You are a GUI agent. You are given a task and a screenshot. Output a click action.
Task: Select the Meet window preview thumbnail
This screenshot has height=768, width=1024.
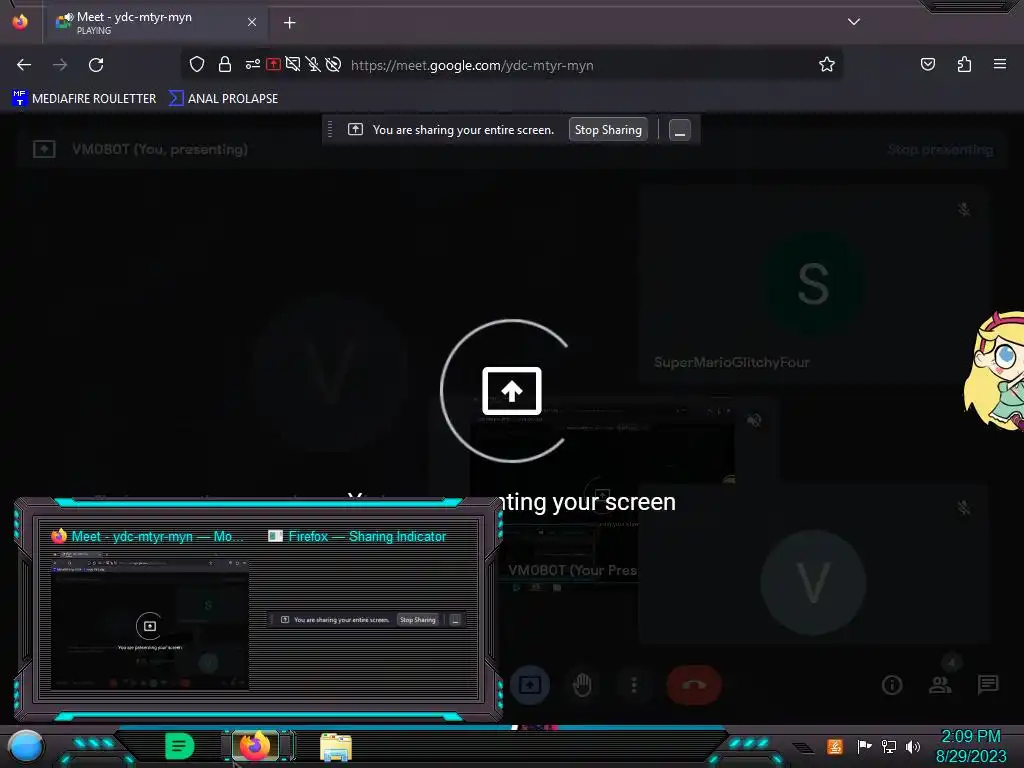(150, 622)
